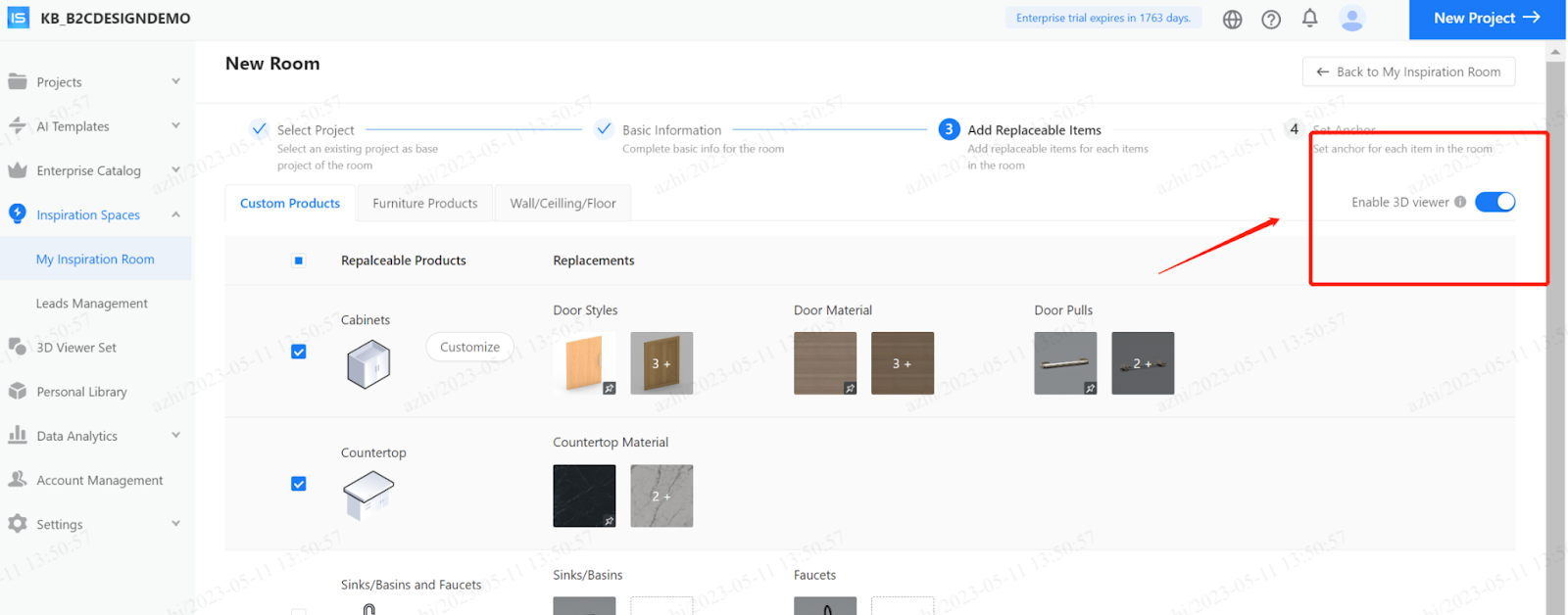Toggle the Enable 3D viewer switch
This screenshot has height=615, width=1568.
pyautogui.click(x=1494, y=202)
